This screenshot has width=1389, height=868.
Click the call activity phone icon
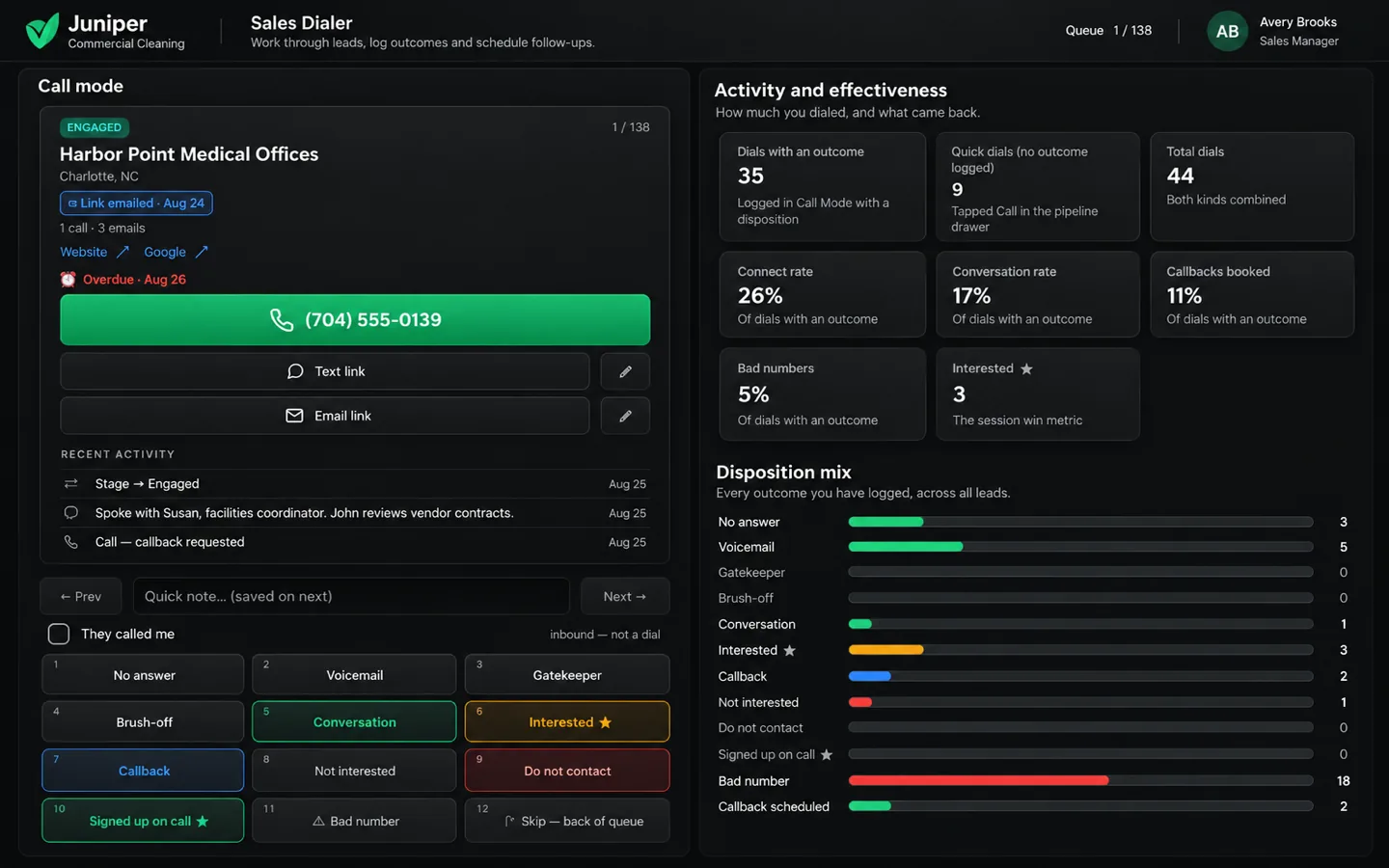pos(70,542)
